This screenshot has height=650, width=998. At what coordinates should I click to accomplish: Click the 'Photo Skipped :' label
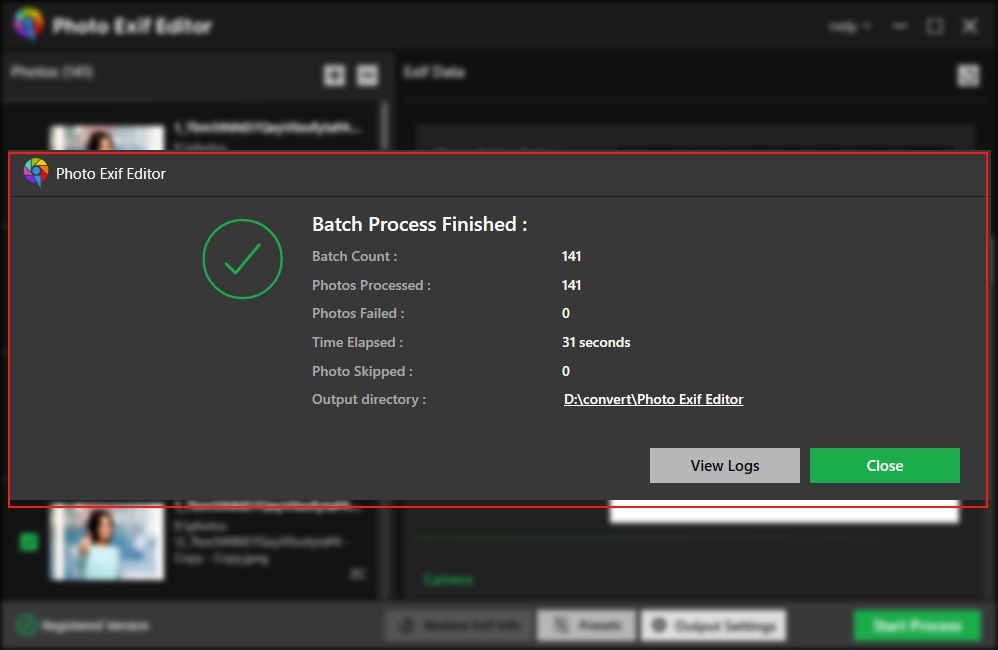(x=362, y=371)
